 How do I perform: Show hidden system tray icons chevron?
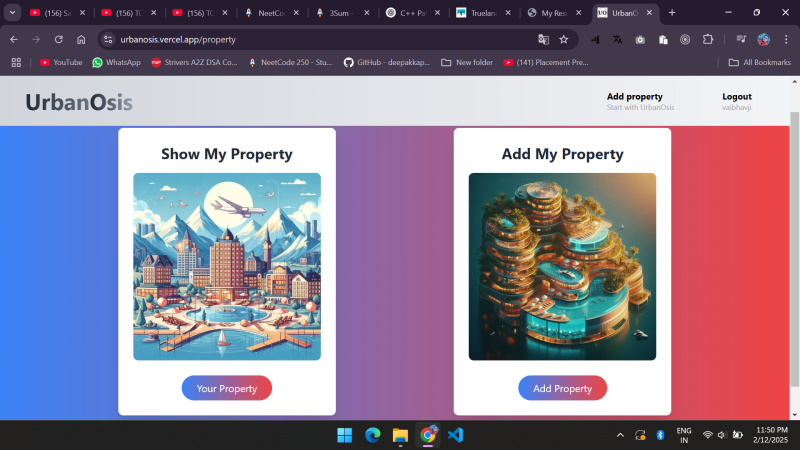[x=620, y=435]
